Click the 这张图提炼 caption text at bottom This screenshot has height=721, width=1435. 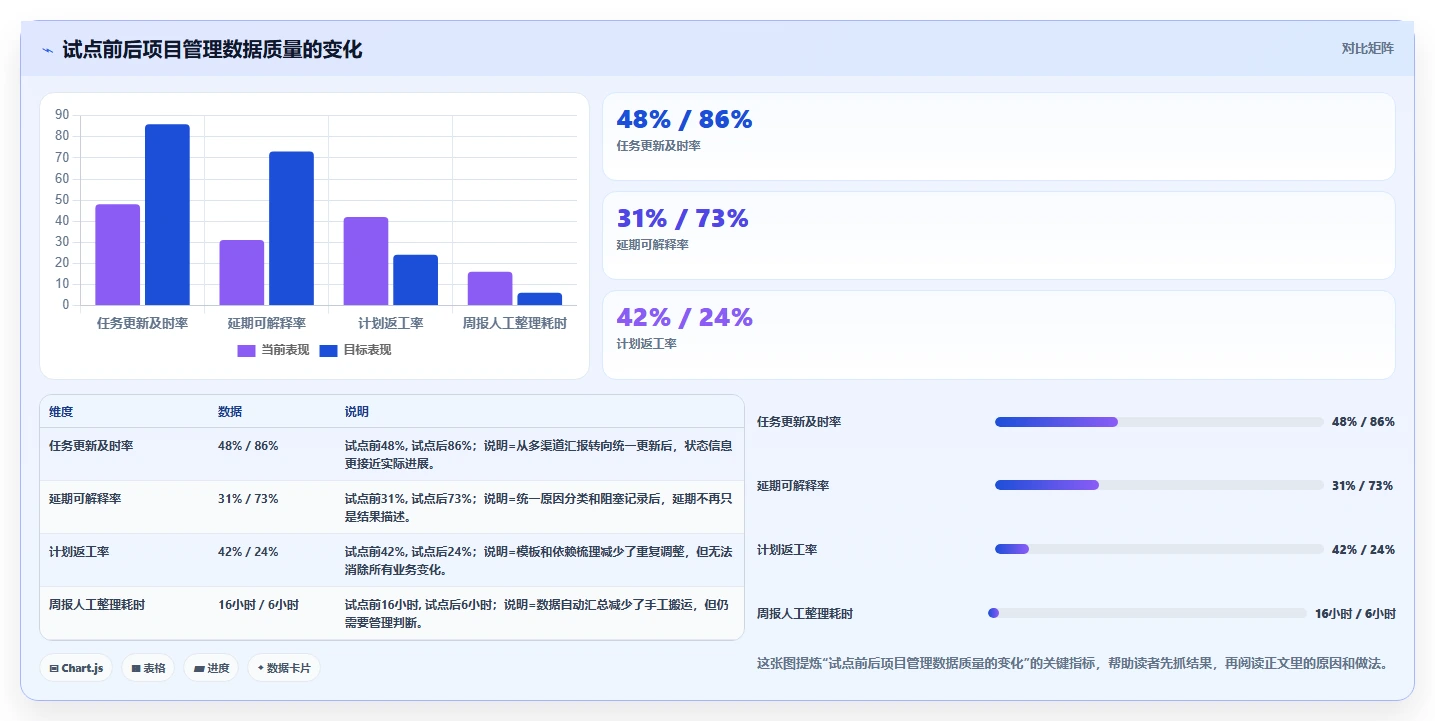1072,663
